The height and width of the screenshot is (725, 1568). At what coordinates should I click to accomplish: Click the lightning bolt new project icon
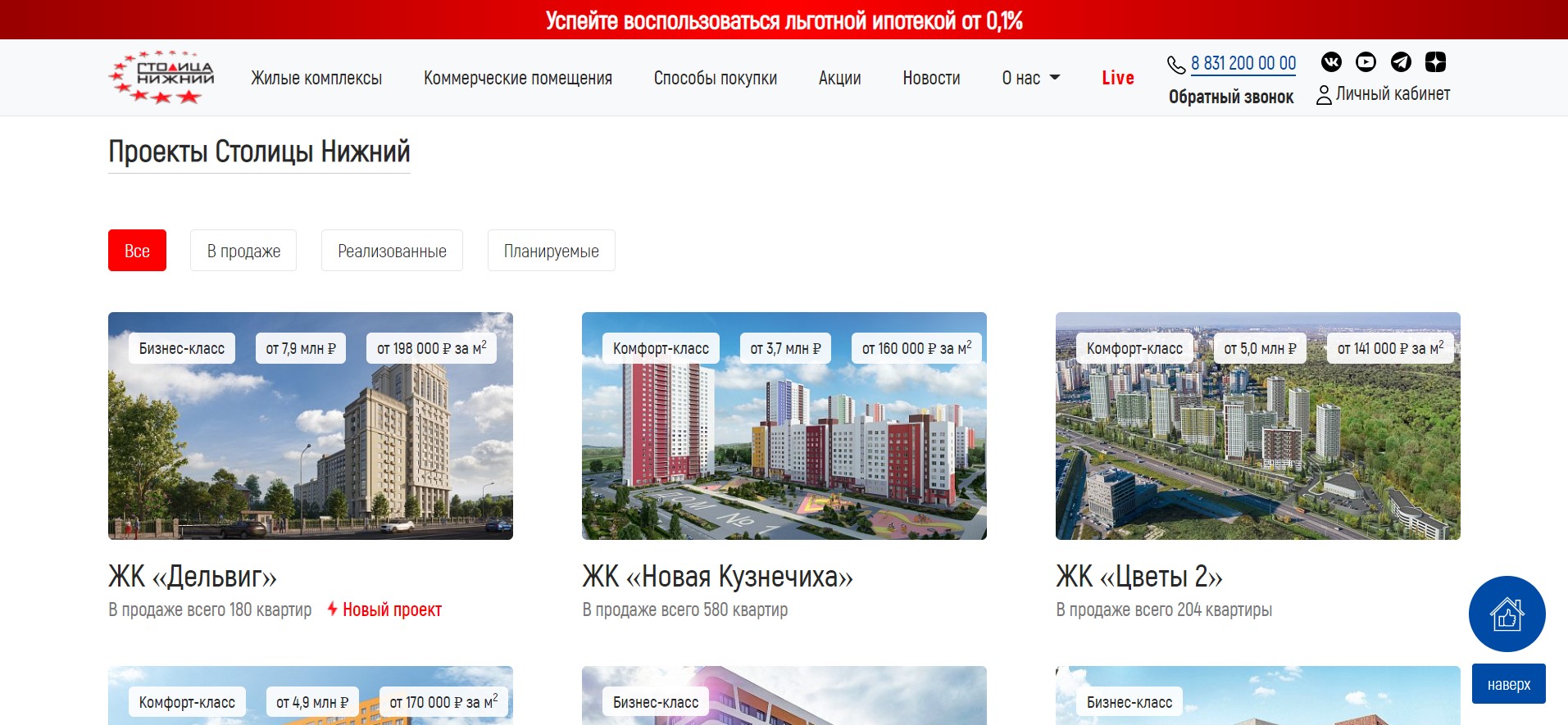point(332,609)
